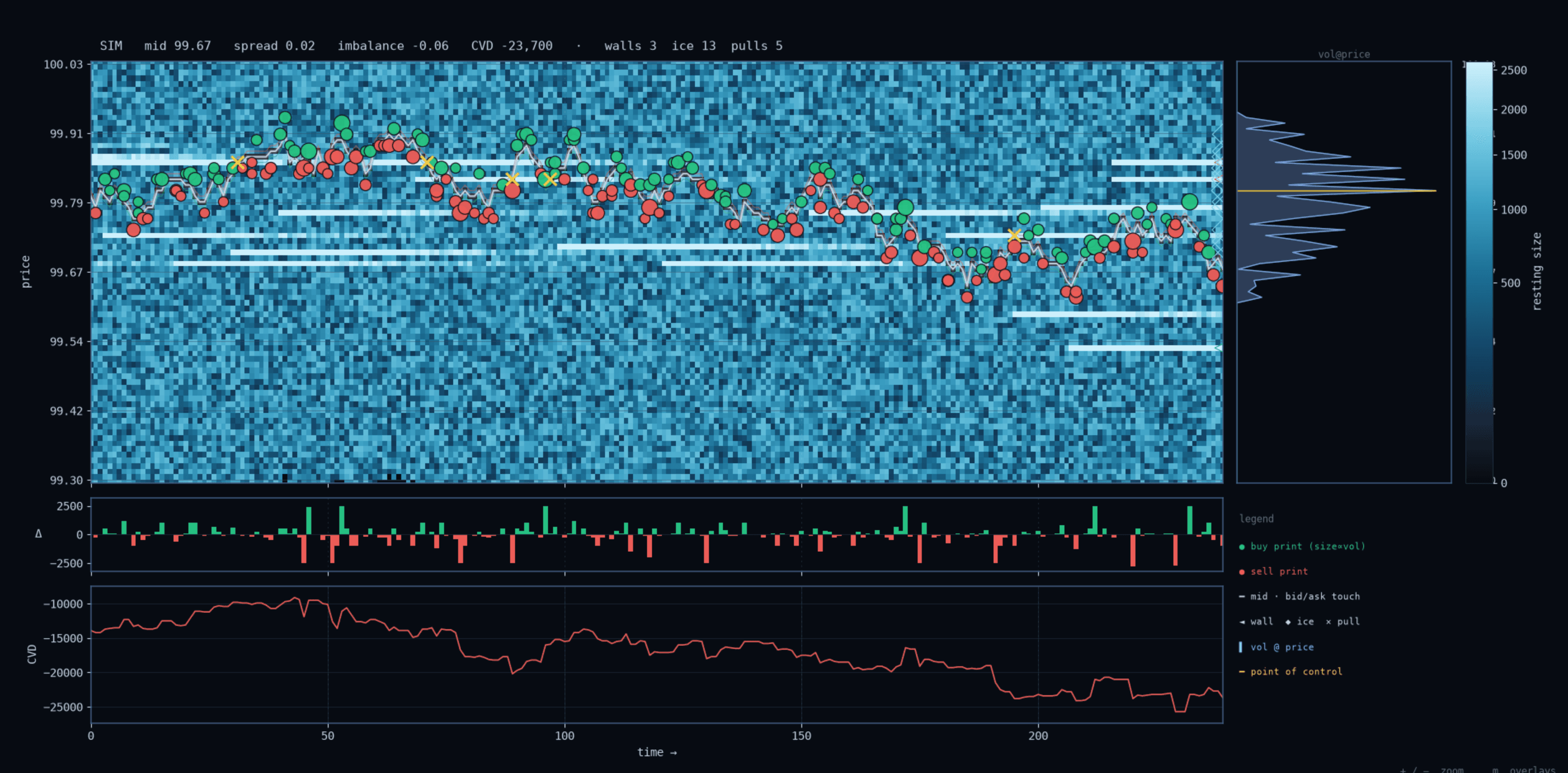Click the −2500 tick on delta panel
Viewport: 1568px width, 773px height.
pos(66,563)
